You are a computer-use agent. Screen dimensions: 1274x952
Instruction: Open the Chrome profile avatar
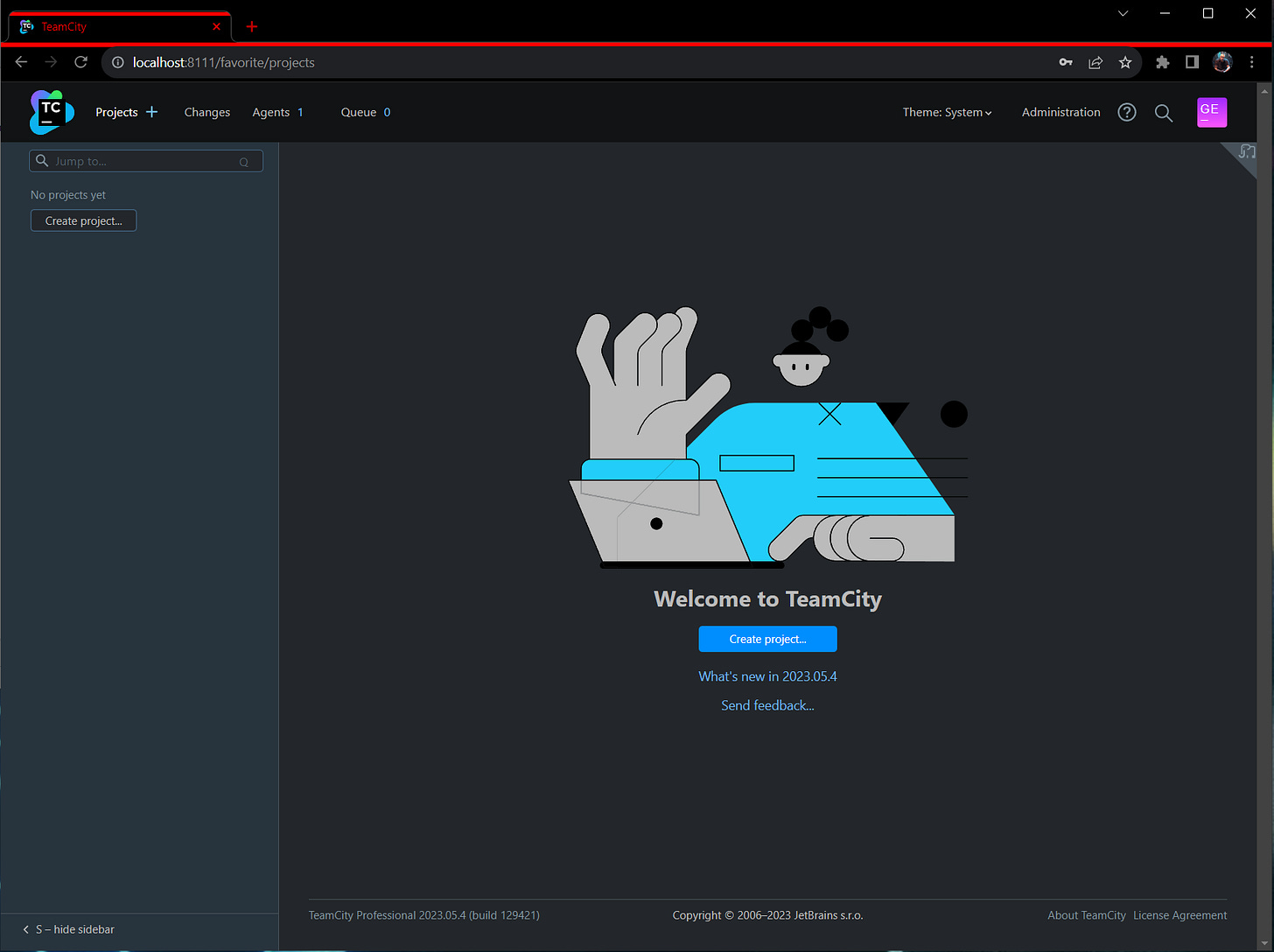tap(1222, 62)
